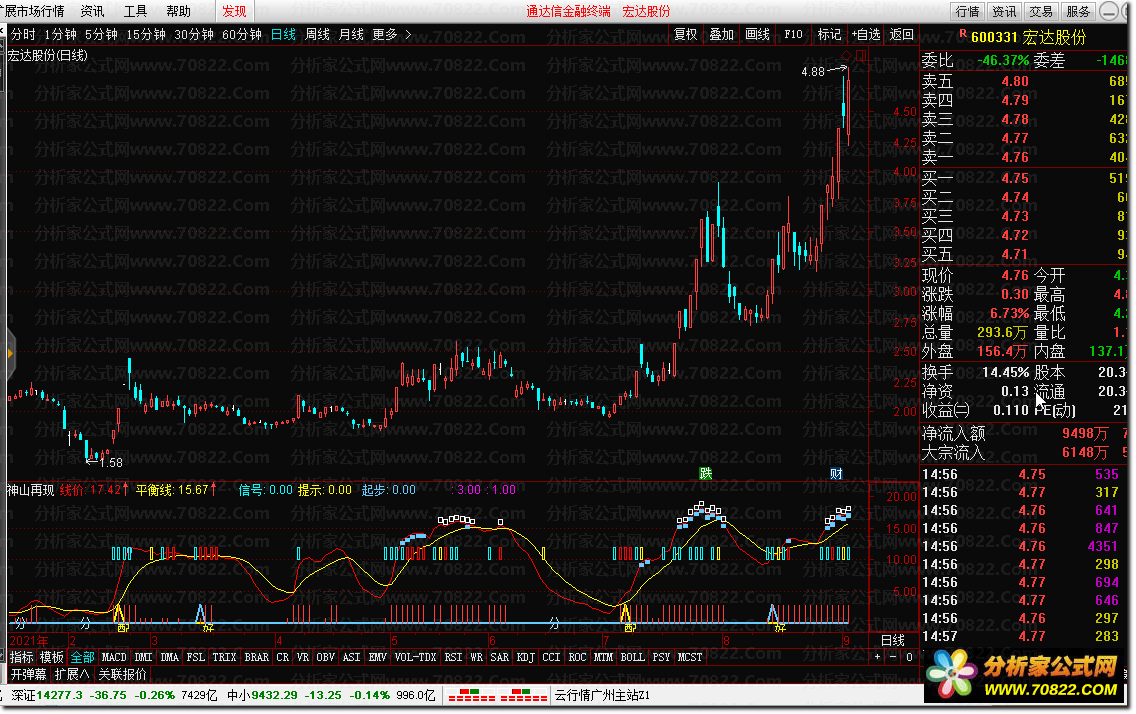Select the 指标 tab at bottom

point(22,657)
